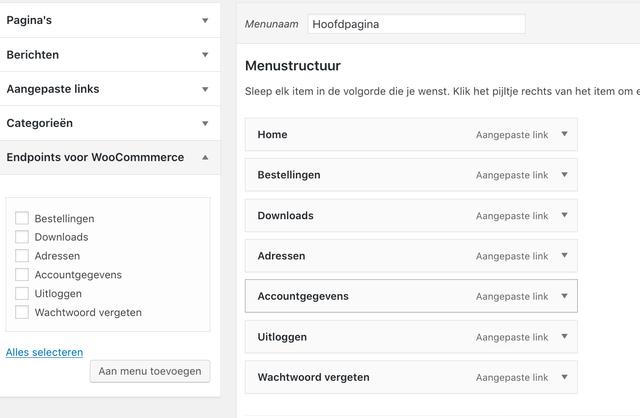Expand the Downloads menu item arrow
Viewport: 640px width, 418px height.
pos(564,215)
